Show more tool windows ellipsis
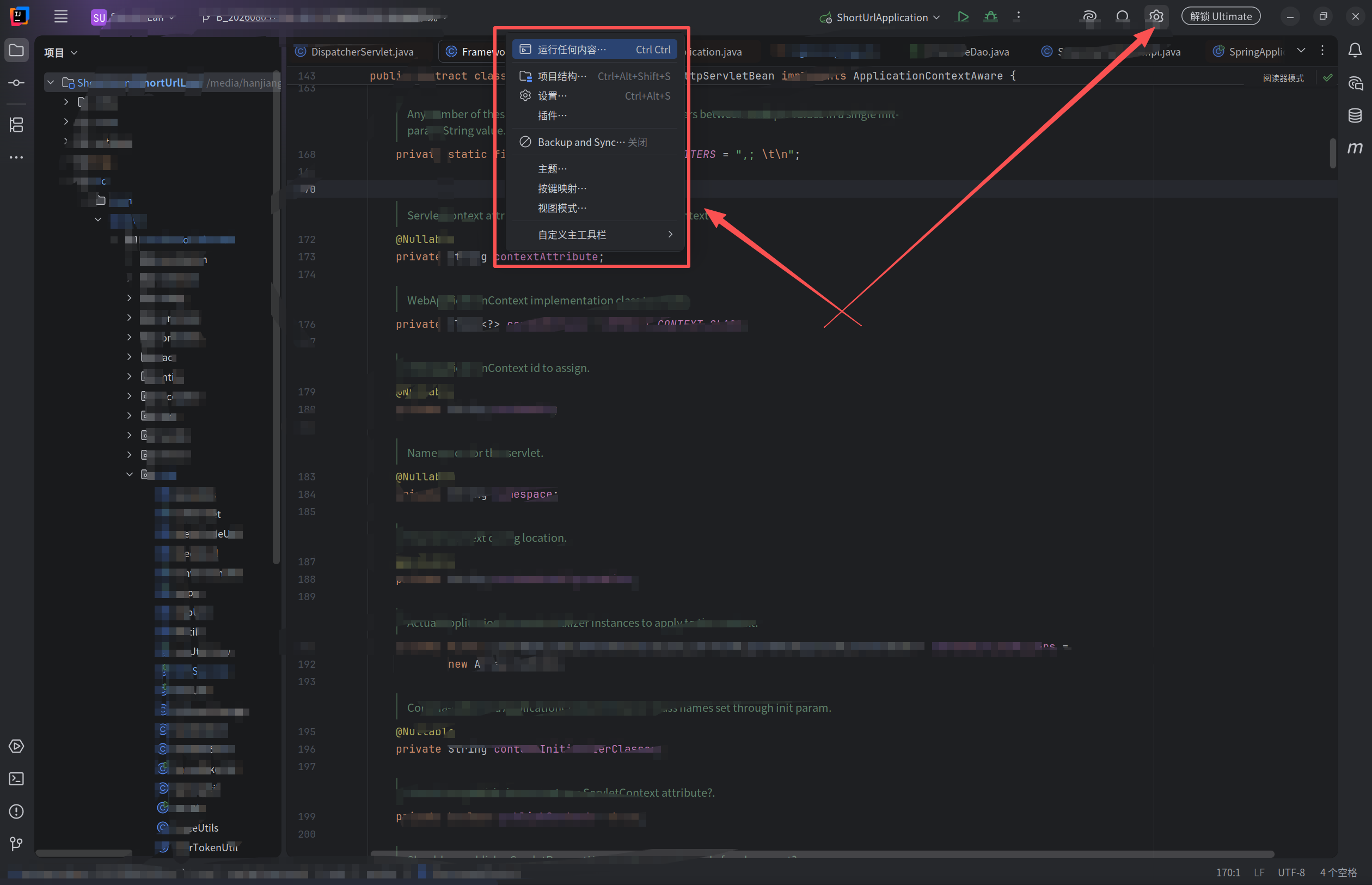 point(17,157)
